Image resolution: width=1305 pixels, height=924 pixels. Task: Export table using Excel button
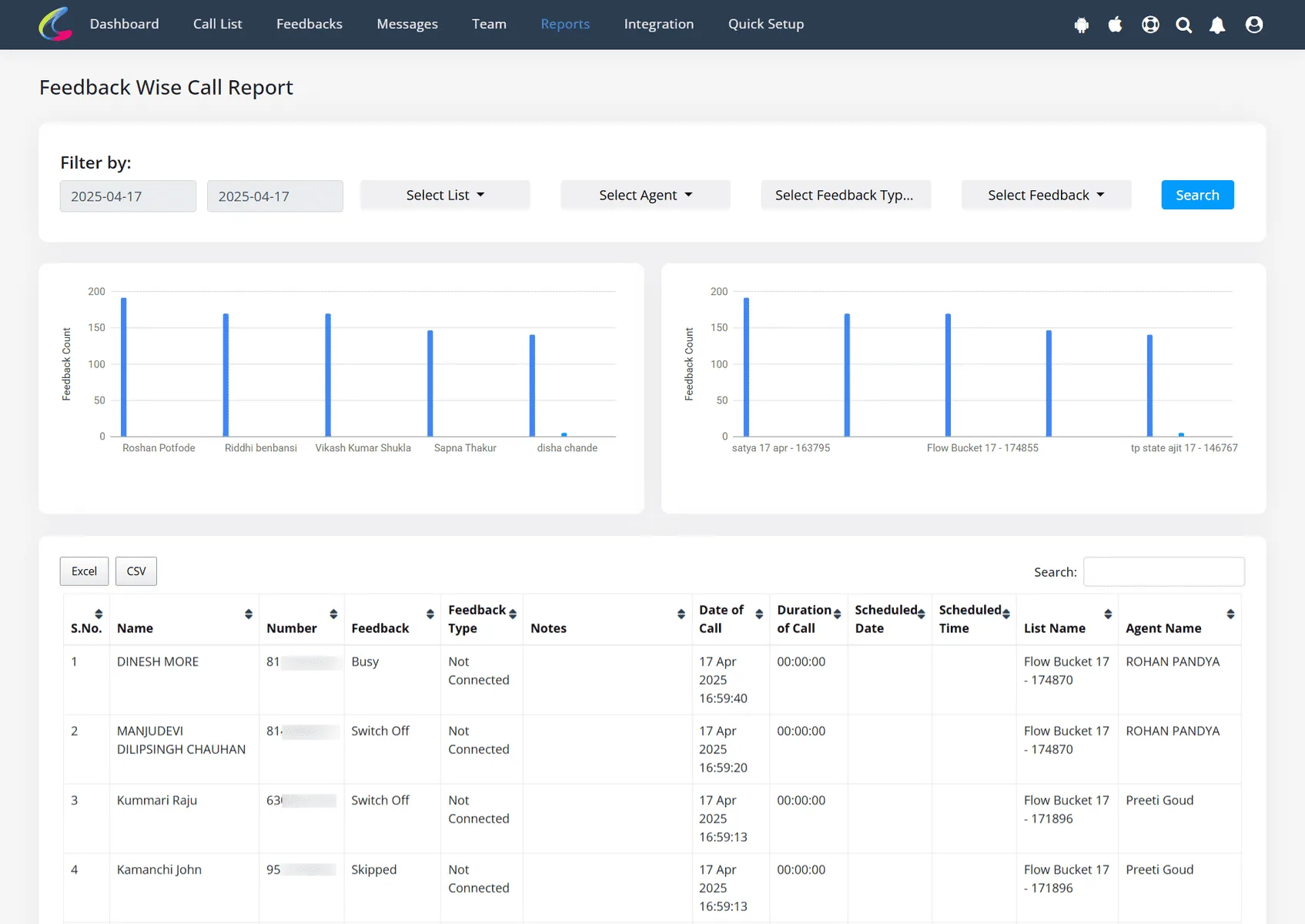(x=84, y=571)
